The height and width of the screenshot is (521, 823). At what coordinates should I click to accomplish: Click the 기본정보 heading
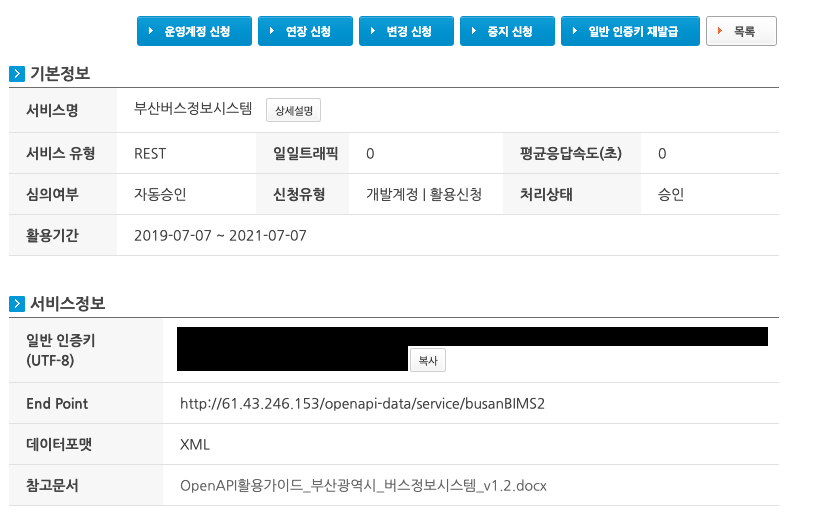(x=60, y=74)
